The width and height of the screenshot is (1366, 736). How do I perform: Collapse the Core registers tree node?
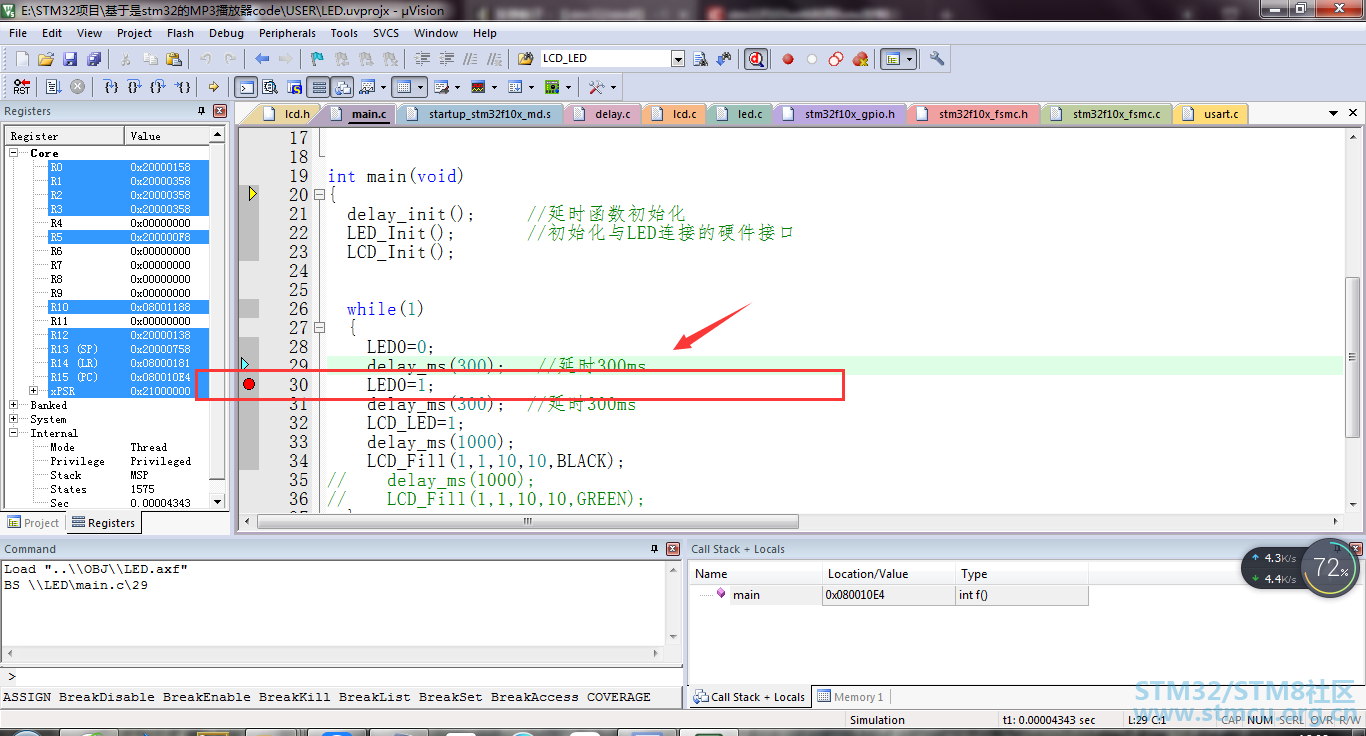coord(14,153)
